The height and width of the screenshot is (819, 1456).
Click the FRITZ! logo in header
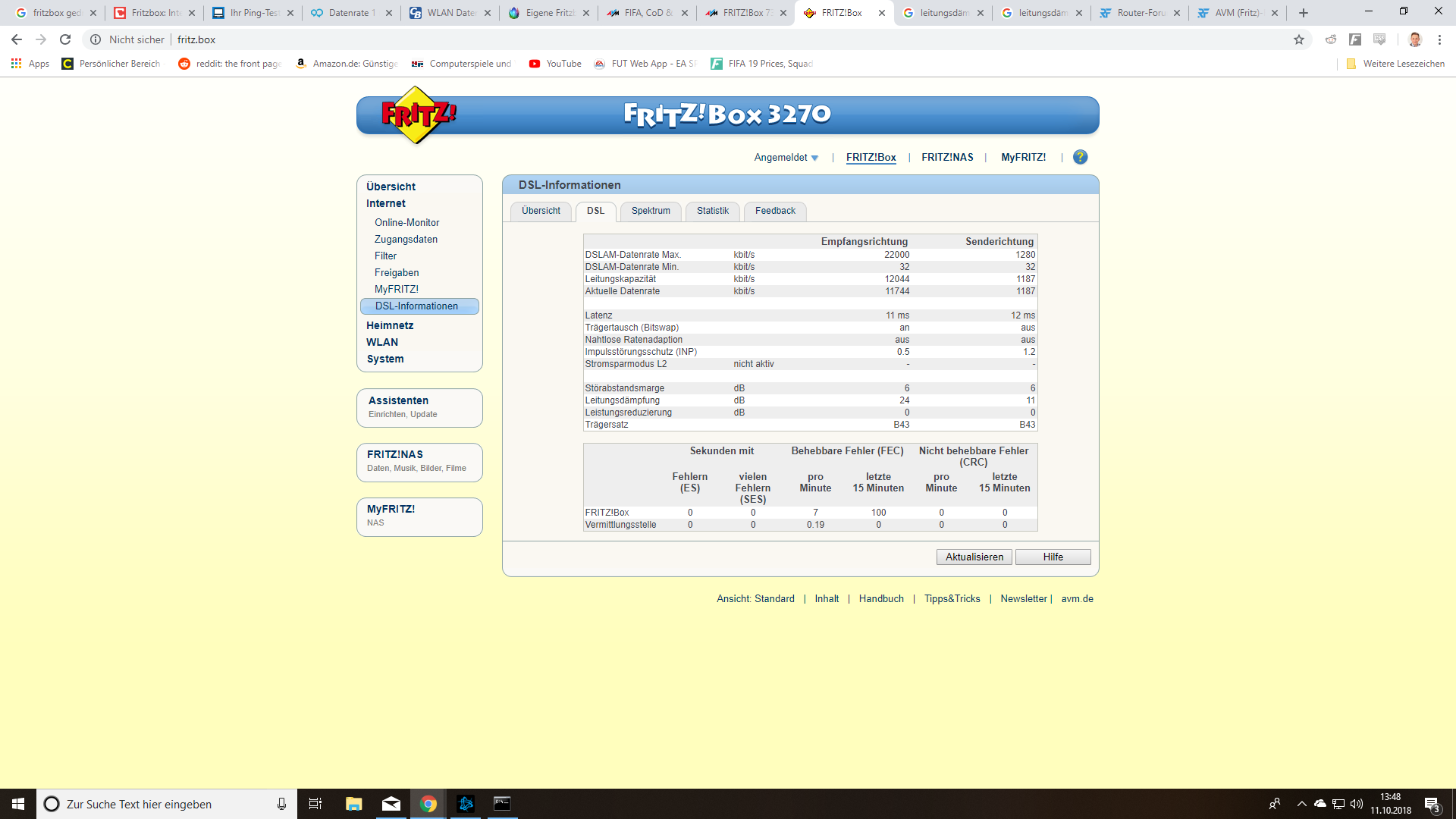click(x=418, y=115)
